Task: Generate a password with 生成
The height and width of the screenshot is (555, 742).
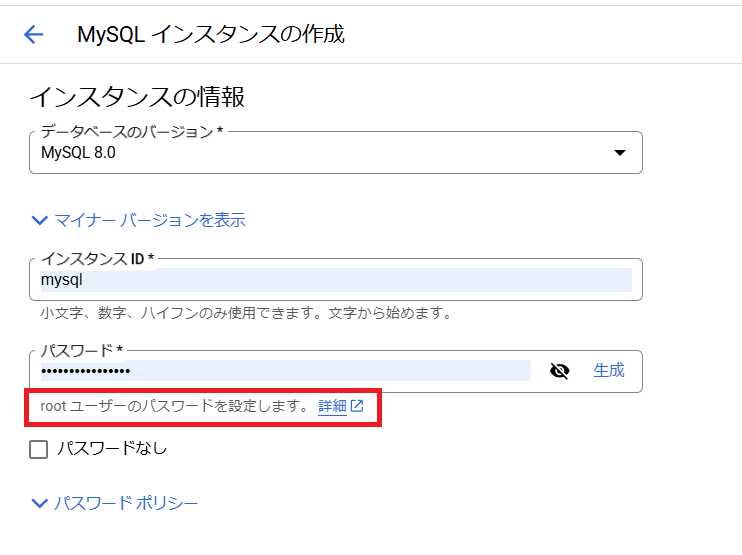Action: 609,370
